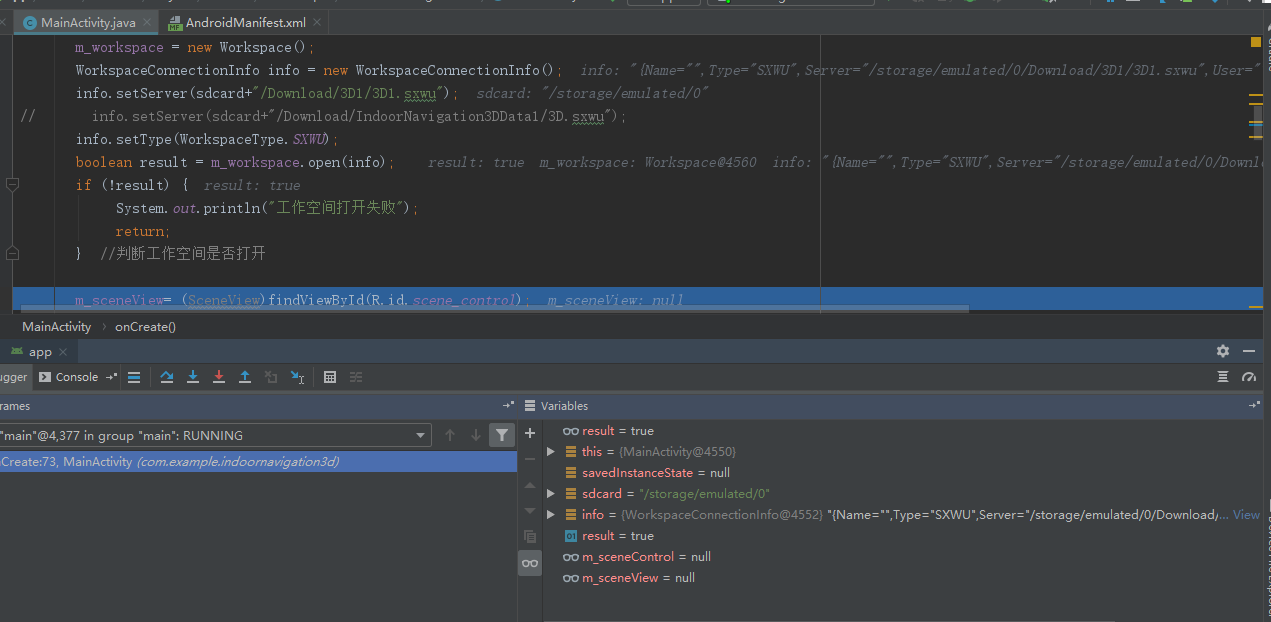
Task: Click the move watch down arrow
Action: tap(530, 511)
